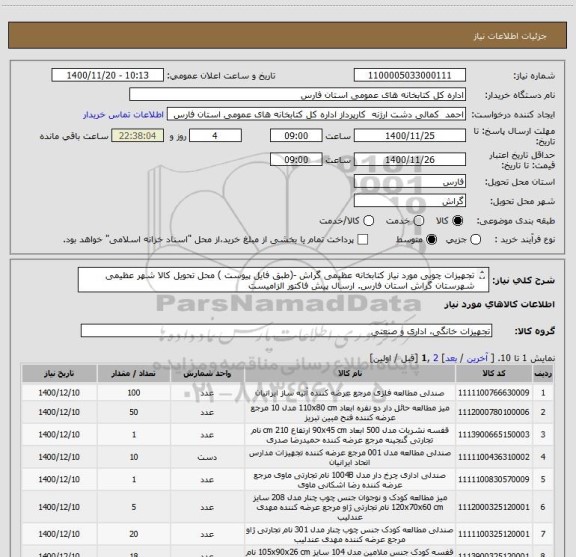Click the delivery province field فارس
576x557 pixels.
point(410,182)
